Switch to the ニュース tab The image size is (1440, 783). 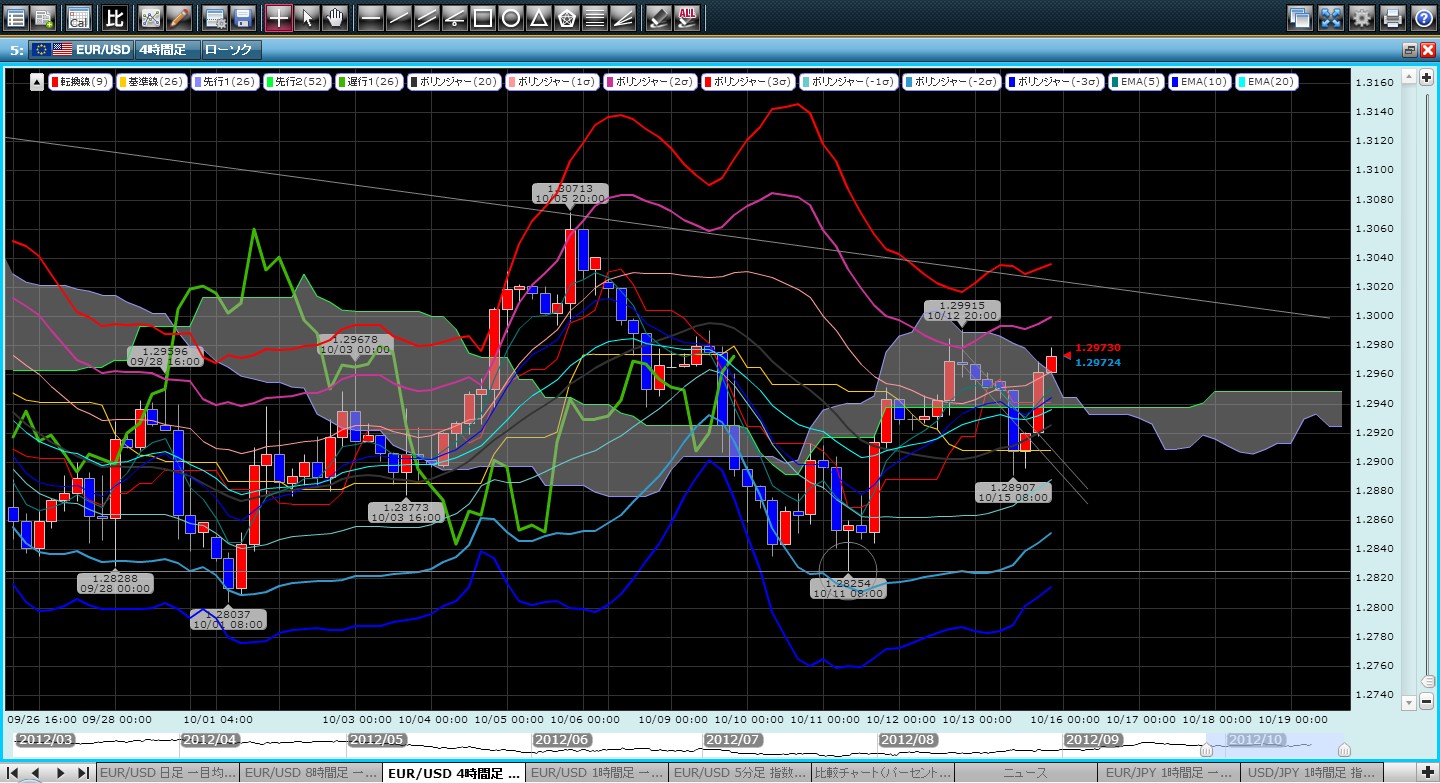(1025, 773)
